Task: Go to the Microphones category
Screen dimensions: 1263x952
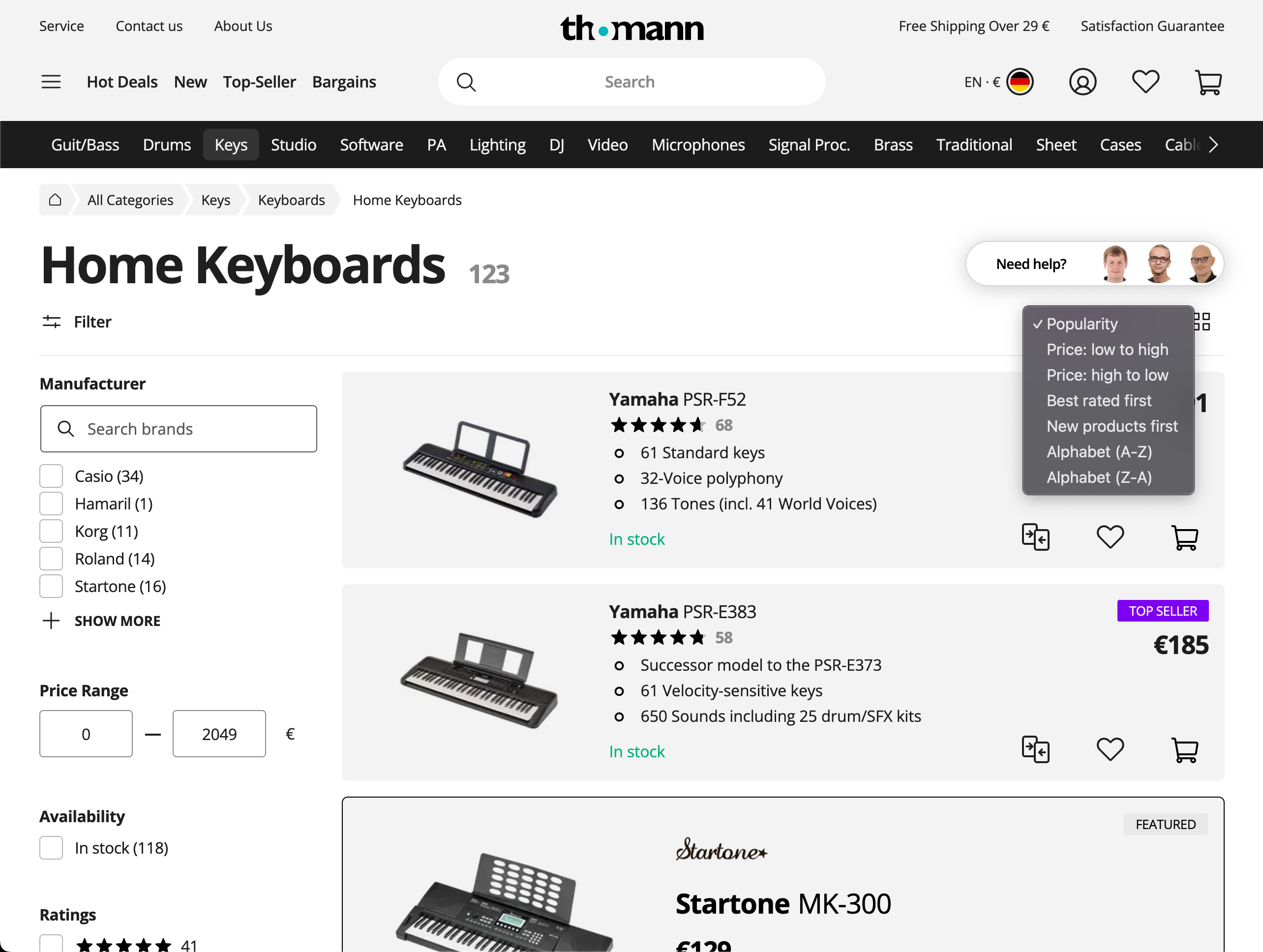Action: click(698, 145)
